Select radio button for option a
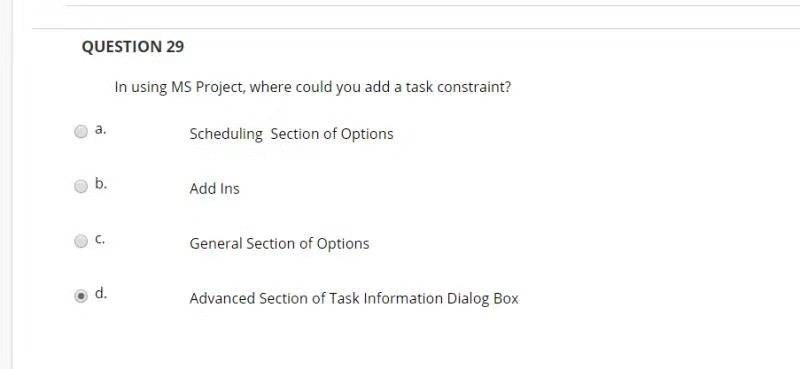The height and width of the screenshot is (369, 800). tap(81, 132)
